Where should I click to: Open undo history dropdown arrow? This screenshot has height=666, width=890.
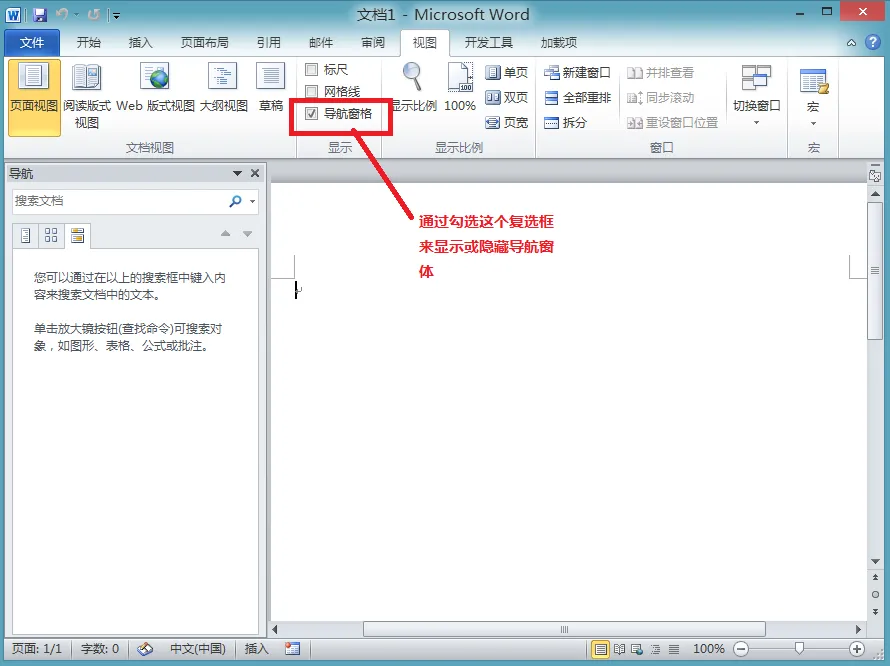(x=76, y=15)
